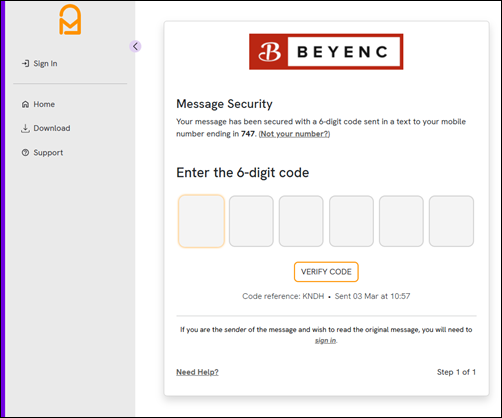
Task: Select the third code digit box
Action: click(x=301, y=221)
